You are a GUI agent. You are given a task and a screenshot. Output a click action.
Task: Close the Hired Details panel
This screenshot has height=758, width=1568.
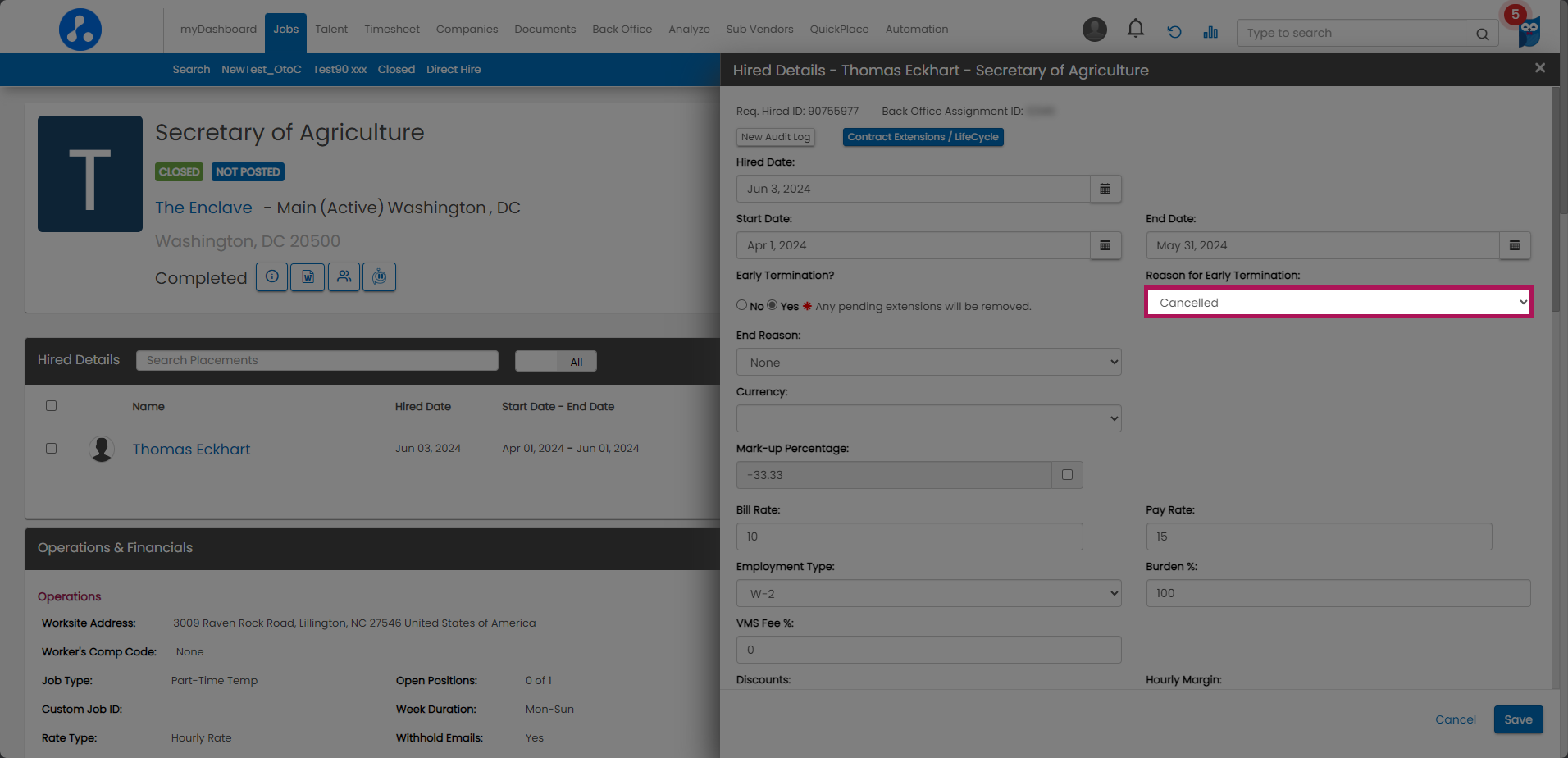pos(1539,68)
